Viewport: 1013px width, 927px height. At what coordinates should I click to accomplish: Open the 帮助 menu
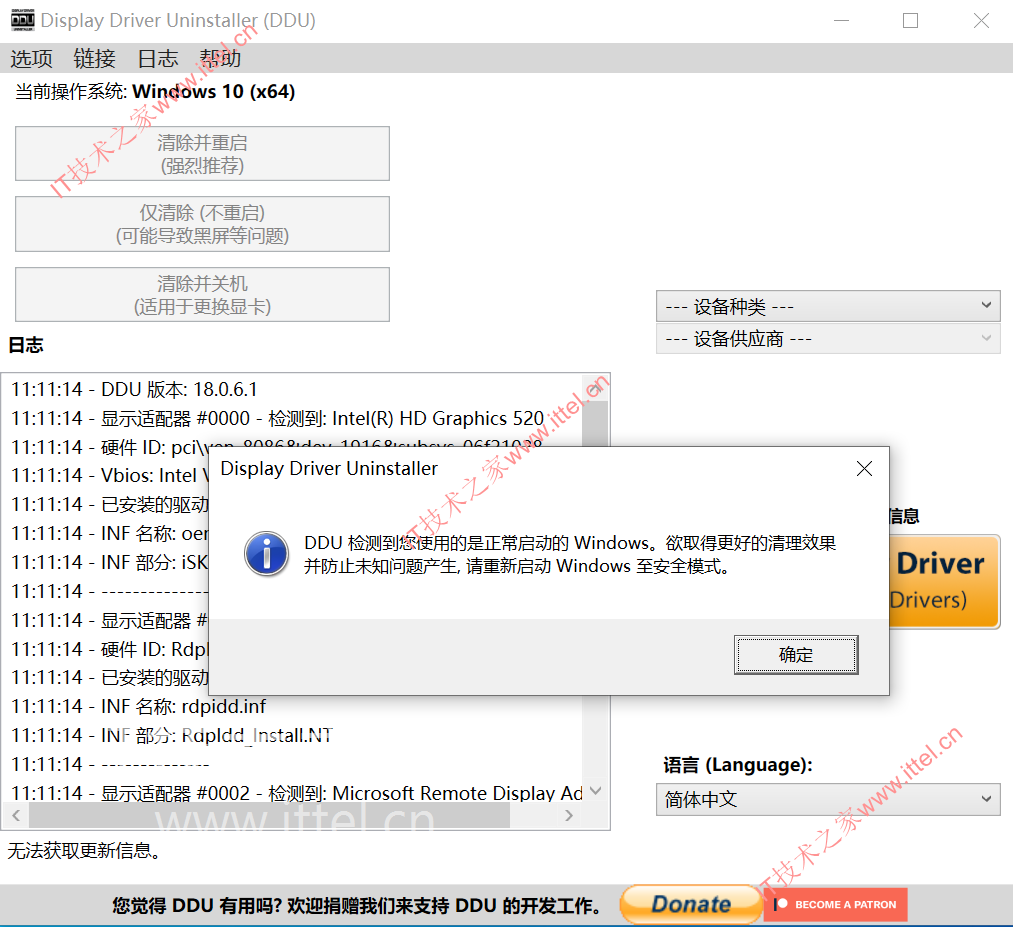pos(220,59)
